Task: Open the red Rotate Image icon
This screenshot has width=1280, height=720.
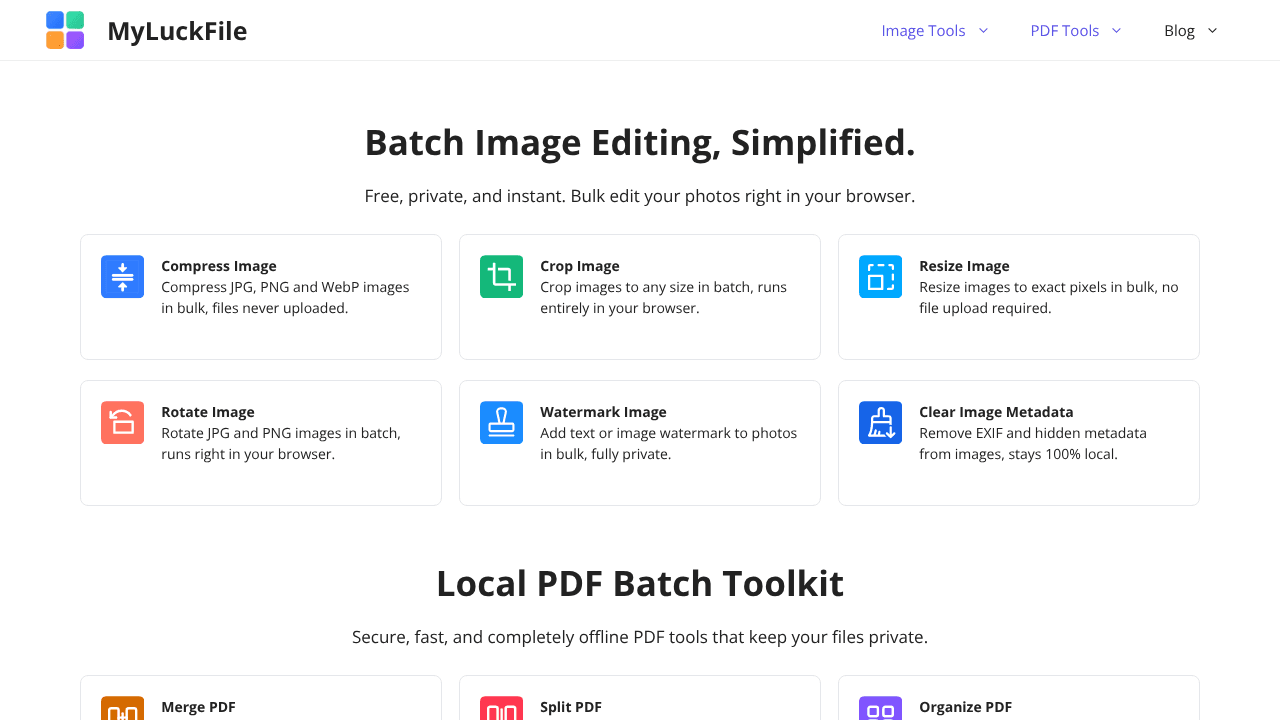Action: [x=122, y=423]
